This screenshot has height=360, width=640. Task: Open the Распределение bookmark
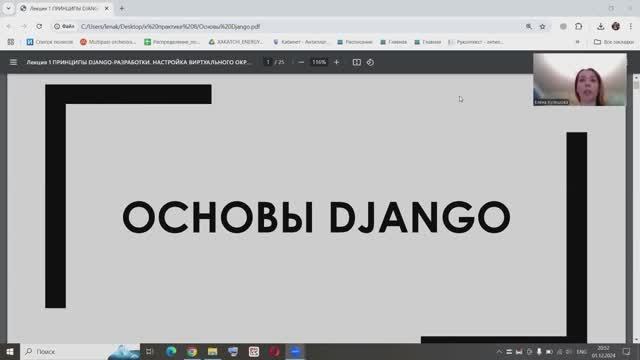click(x=172, y=42)
